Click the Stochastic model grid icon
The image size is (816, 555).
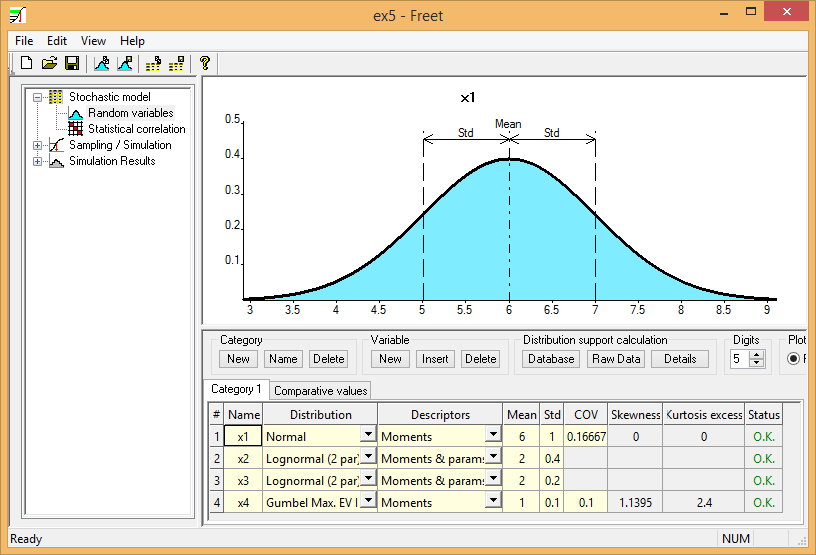point(56,97)
